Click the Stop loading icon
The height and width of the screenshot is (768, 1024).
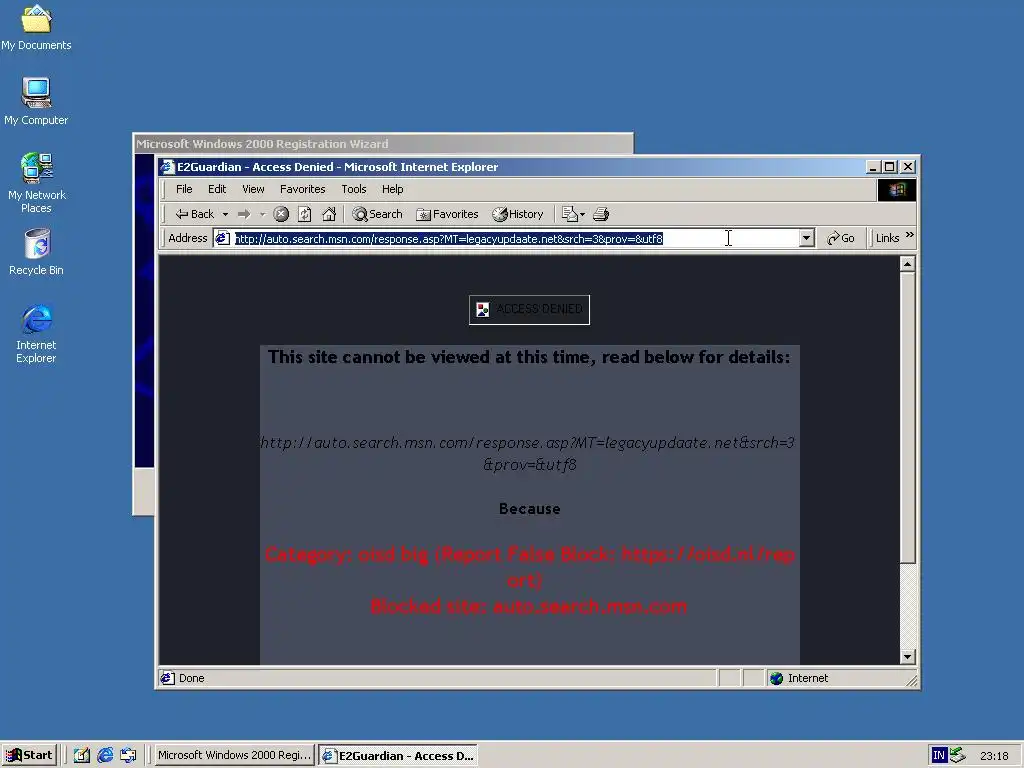point(281,214)
